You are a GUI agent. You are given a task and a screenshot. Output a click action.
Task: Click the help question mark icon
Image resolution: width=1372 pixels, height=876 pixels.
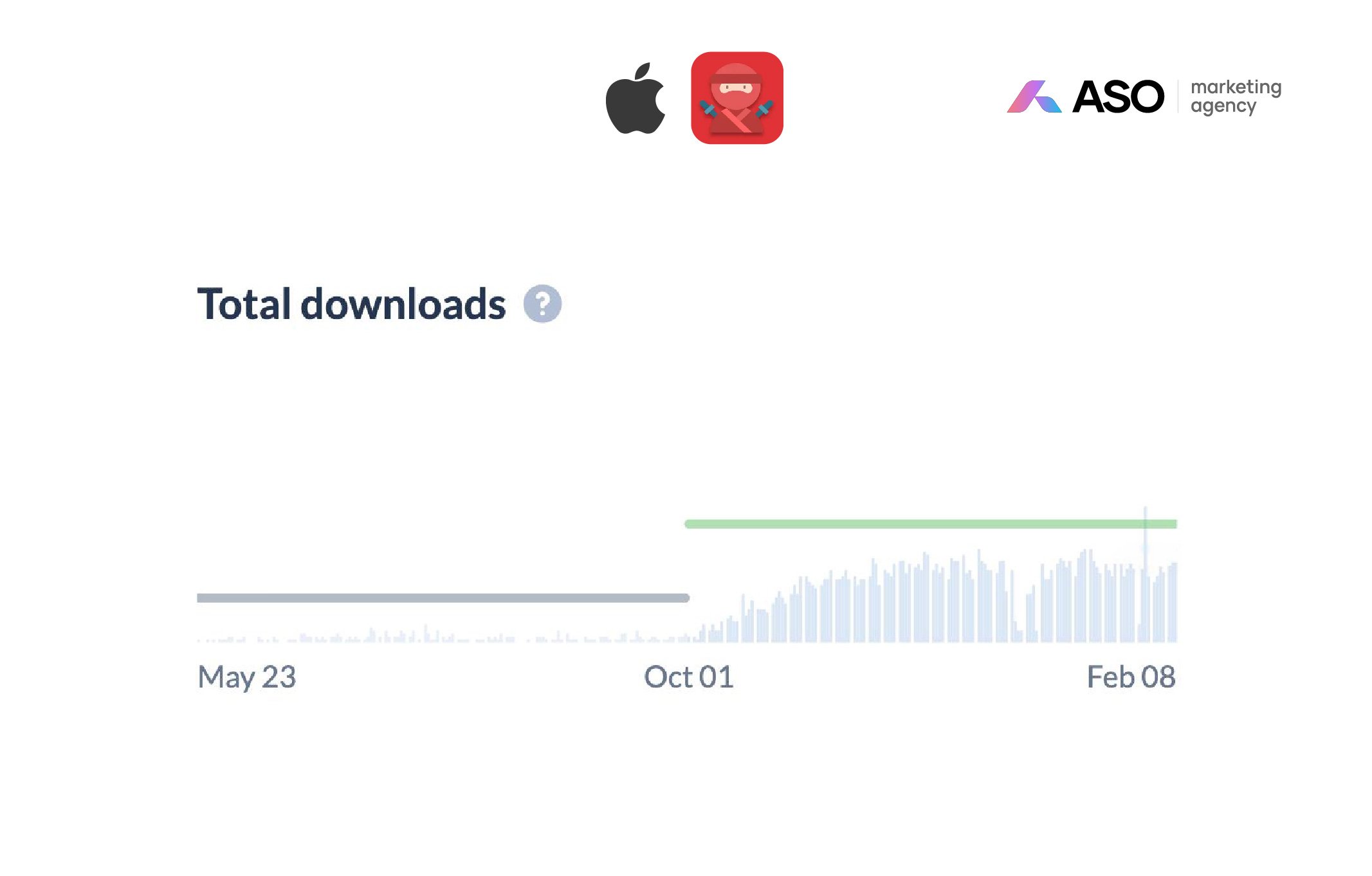tap(542, 304)
